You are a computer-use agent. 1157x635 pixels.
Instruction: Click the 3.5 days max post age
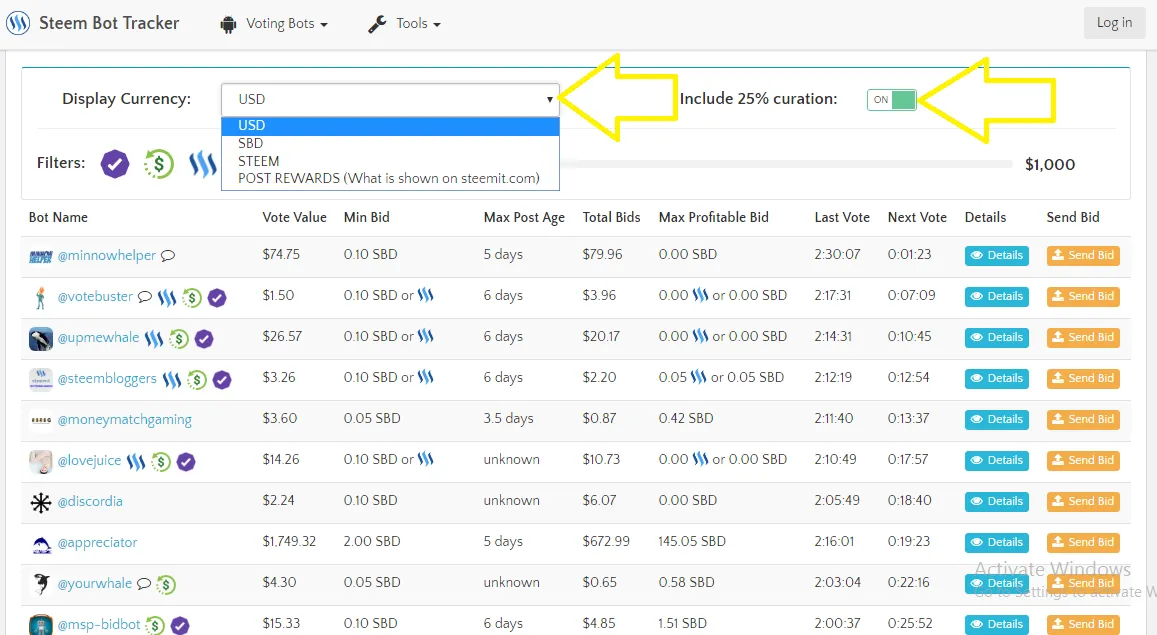pyautogui.click(x=508, y=418)
